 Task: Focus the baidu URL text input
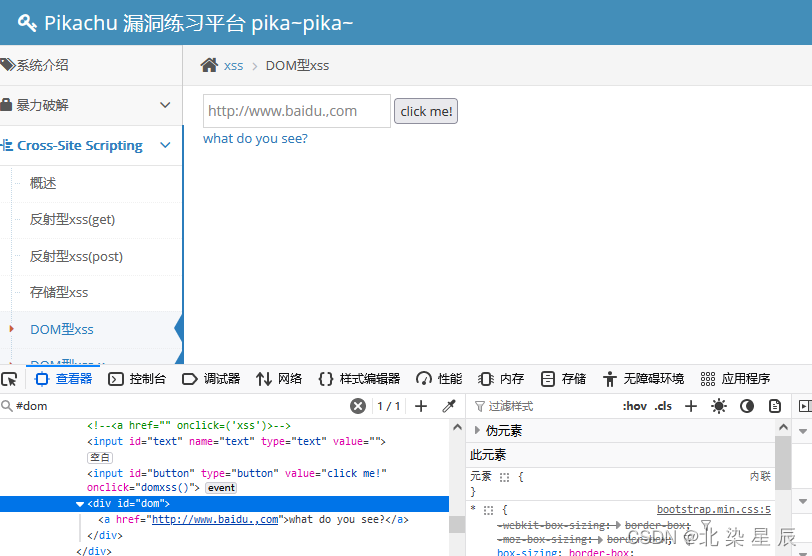[x=297, y=111]
